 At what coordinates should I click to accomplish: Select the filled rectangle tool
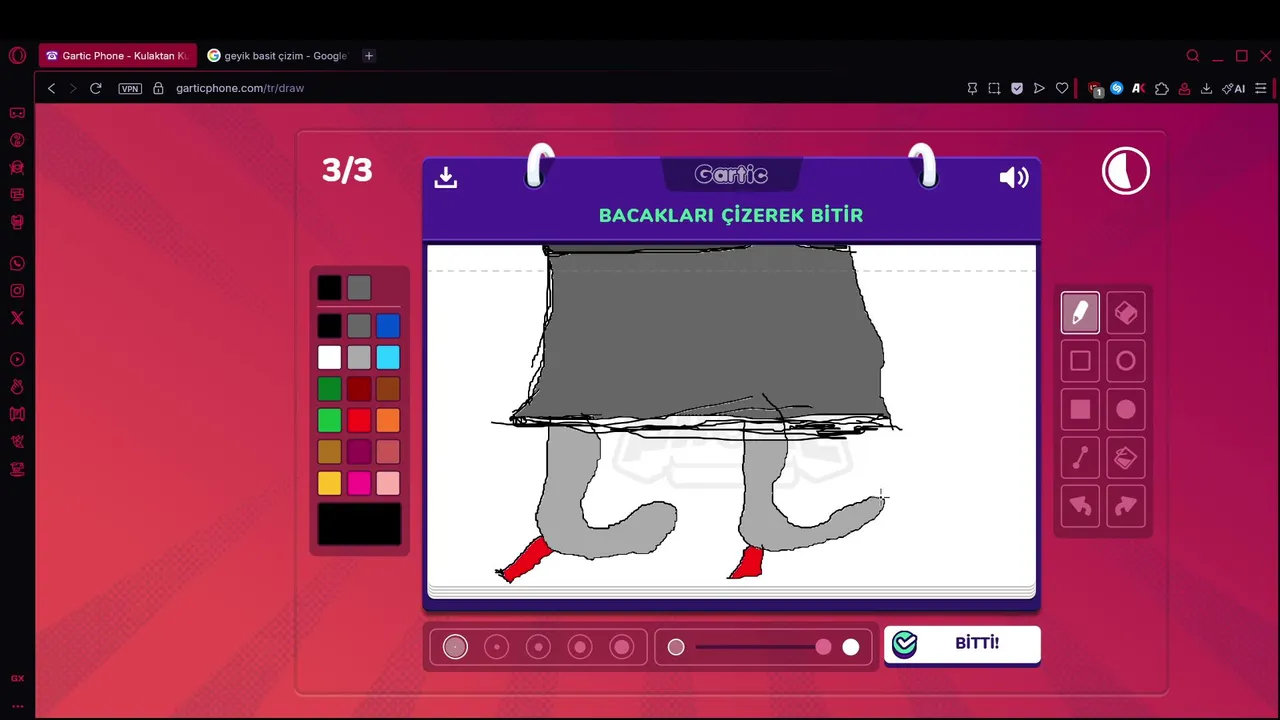1080,409
